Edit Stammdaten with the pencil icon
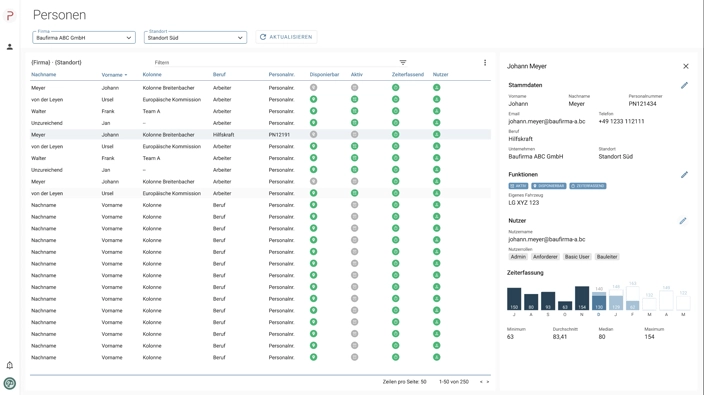The height and width of the screenshot is (395, 704). (x=684, y=85)
